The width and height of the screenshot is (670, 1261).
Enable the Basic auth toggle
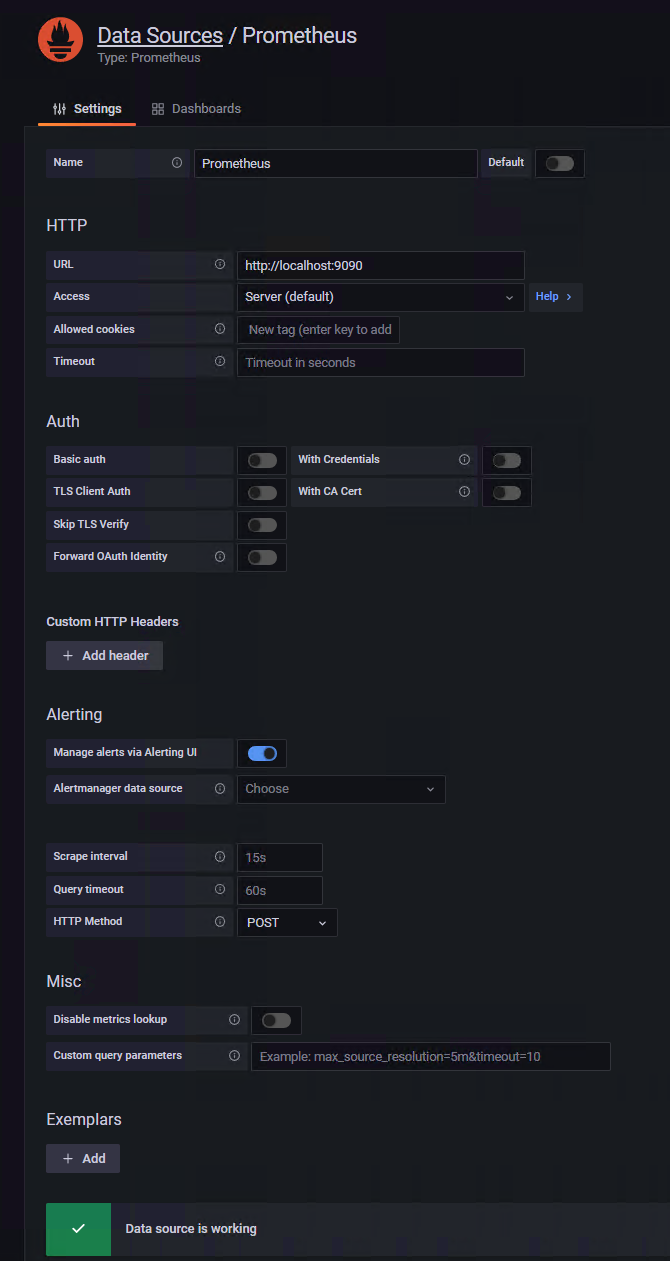tap(262, 460)
